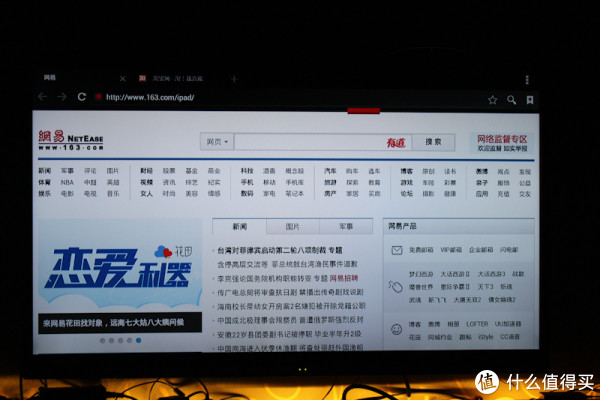Open the 免费邮箱 link

[421, 250]
